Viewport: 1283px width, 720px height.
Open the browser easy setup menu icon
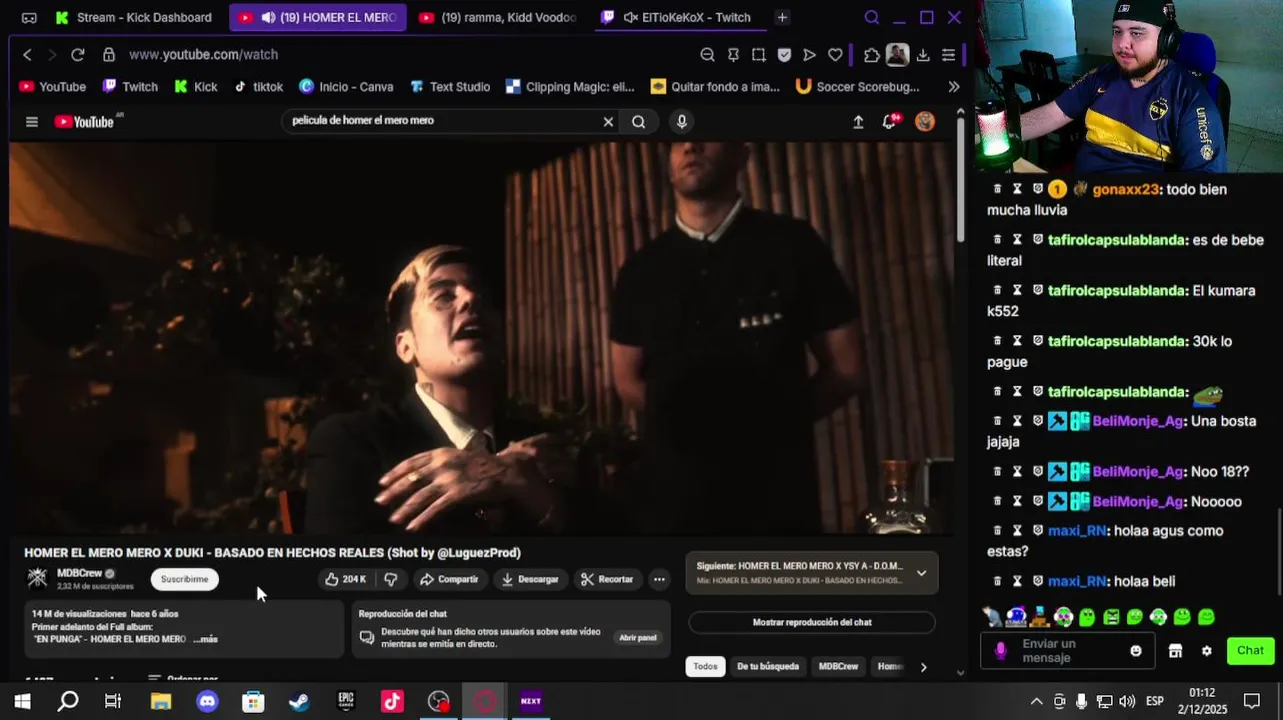coord(948,55)
